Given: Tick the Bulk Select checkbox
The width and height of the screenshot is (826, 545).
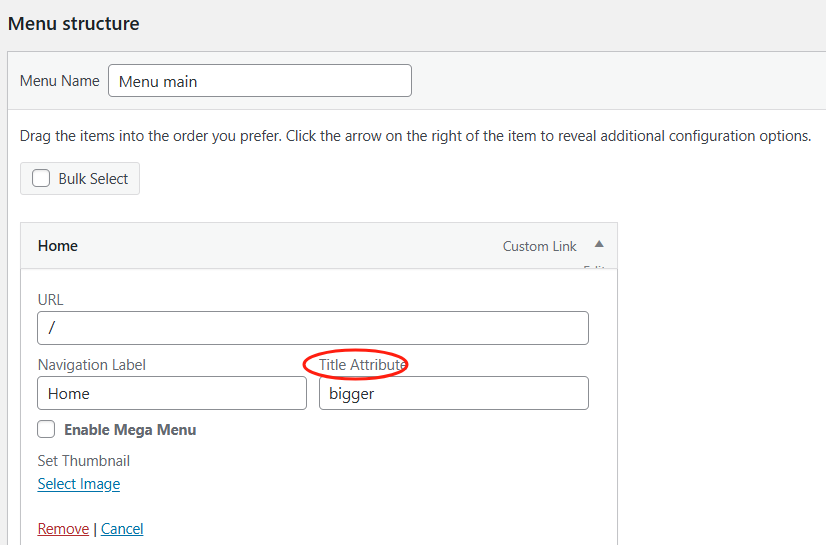Looking at the screenshot, I should pos(41,179).
